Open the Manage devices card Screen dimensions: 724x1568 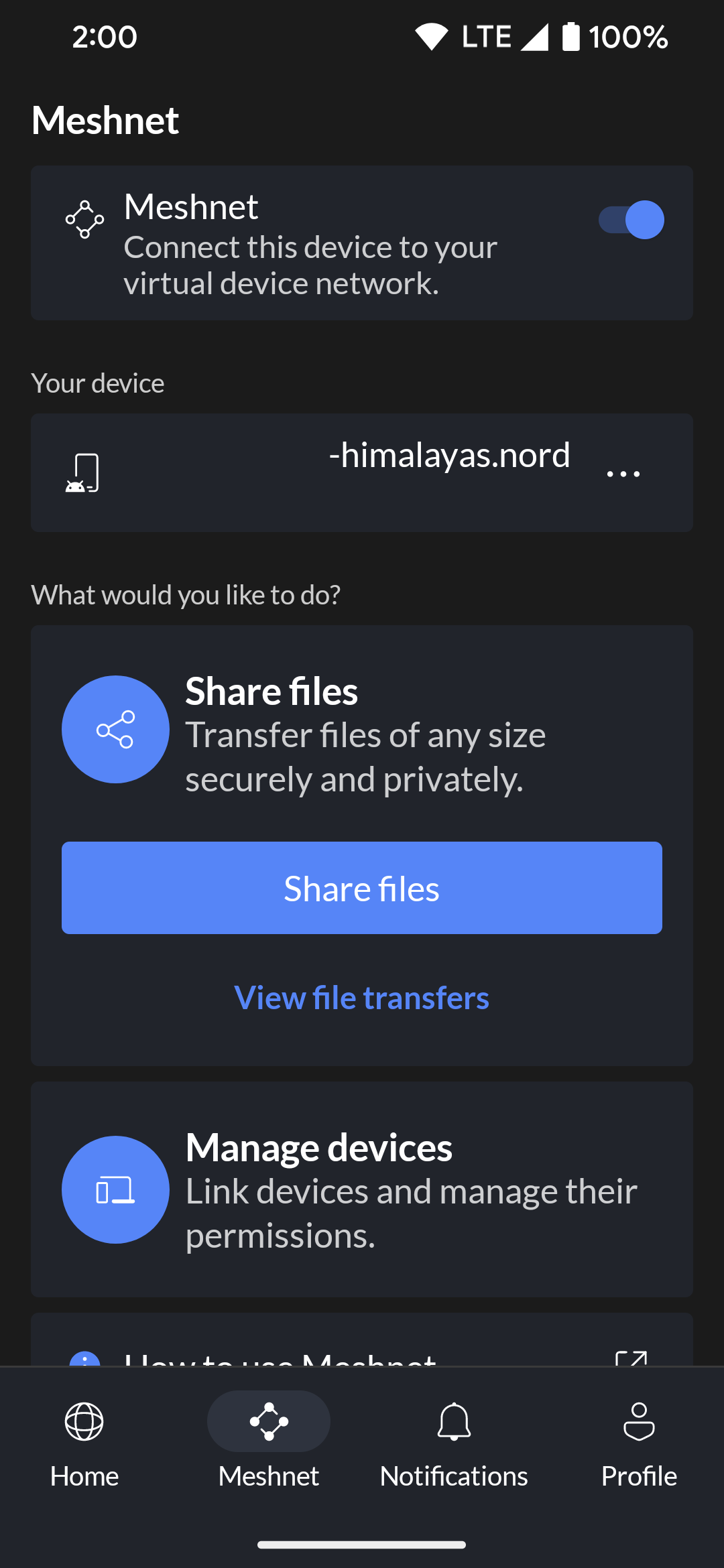[x=362, y=1189]
